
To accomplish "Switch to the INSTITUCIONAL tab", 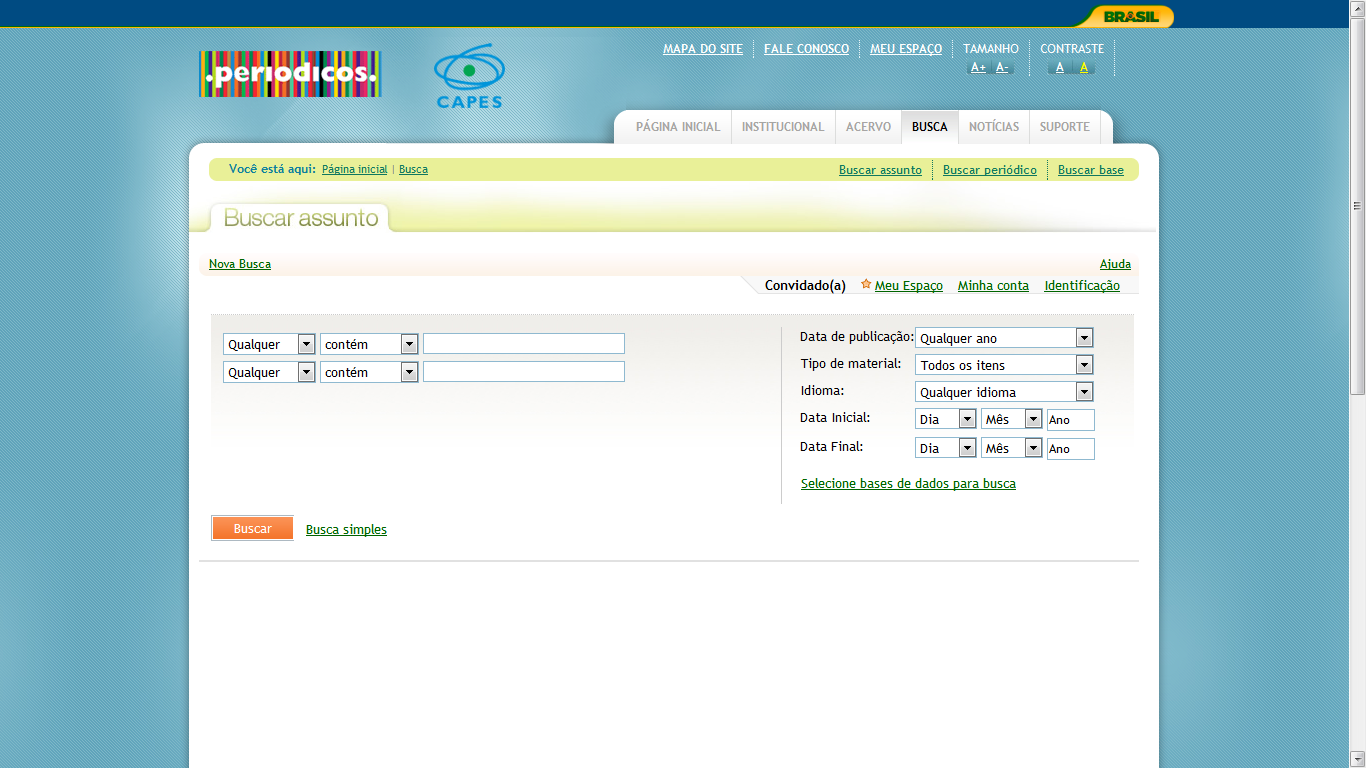I will point(783,127).
